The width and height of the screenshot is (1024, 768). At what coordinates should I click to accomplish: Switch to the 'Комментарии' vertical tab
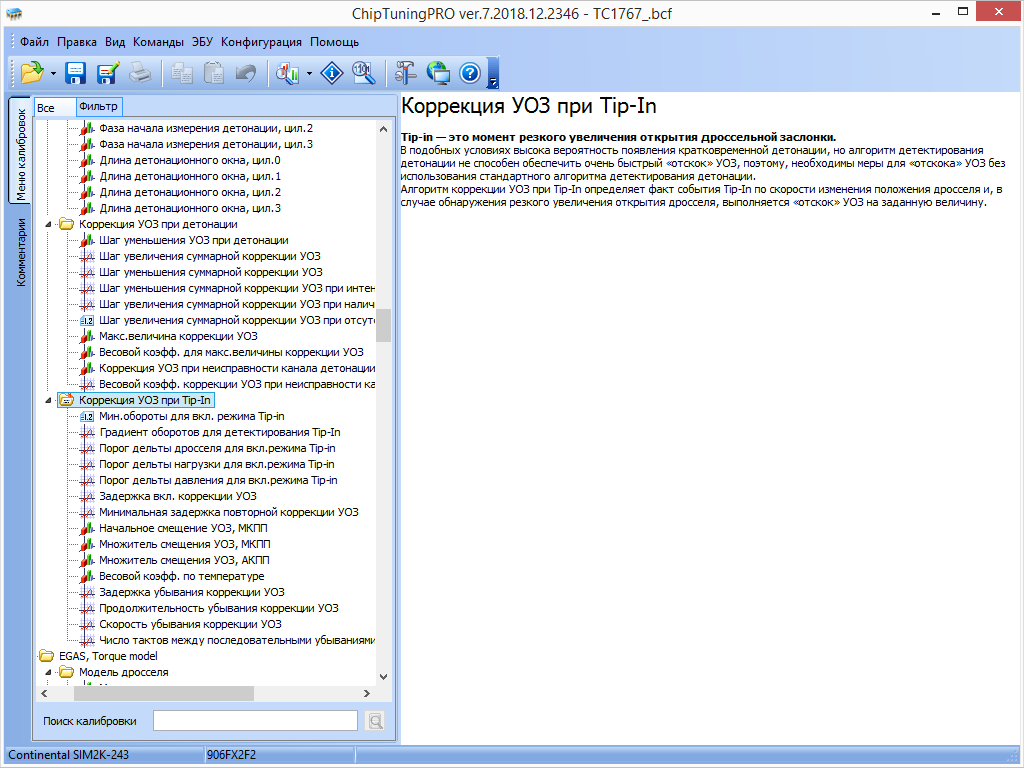pyautogui.click(x=19, y=252)
